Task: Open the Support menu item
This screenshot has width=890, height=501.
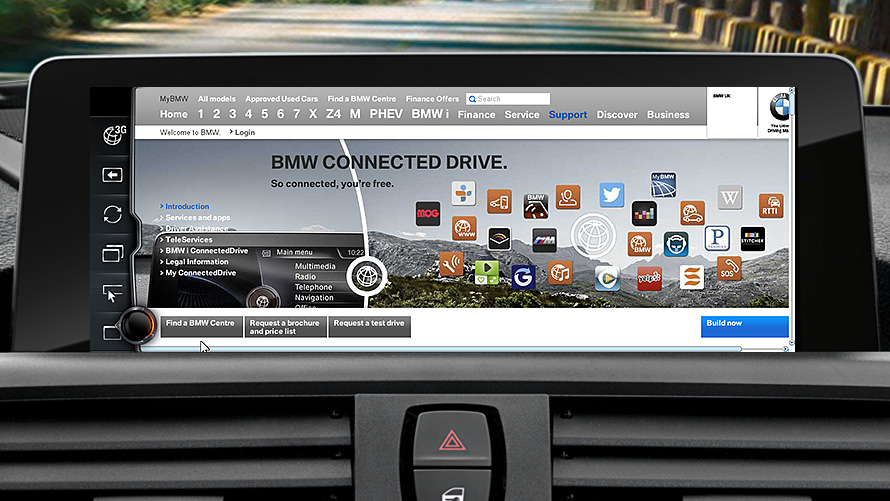Action: (568, 115)
